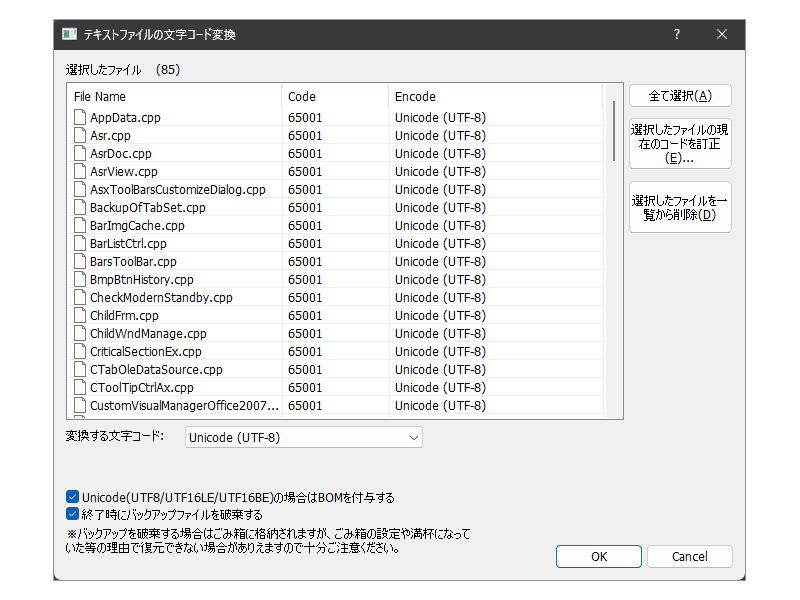Select the CToolTipCtrlAx.cpp file name
Screen dimensions: 800x600
click(x=141, y=387)
